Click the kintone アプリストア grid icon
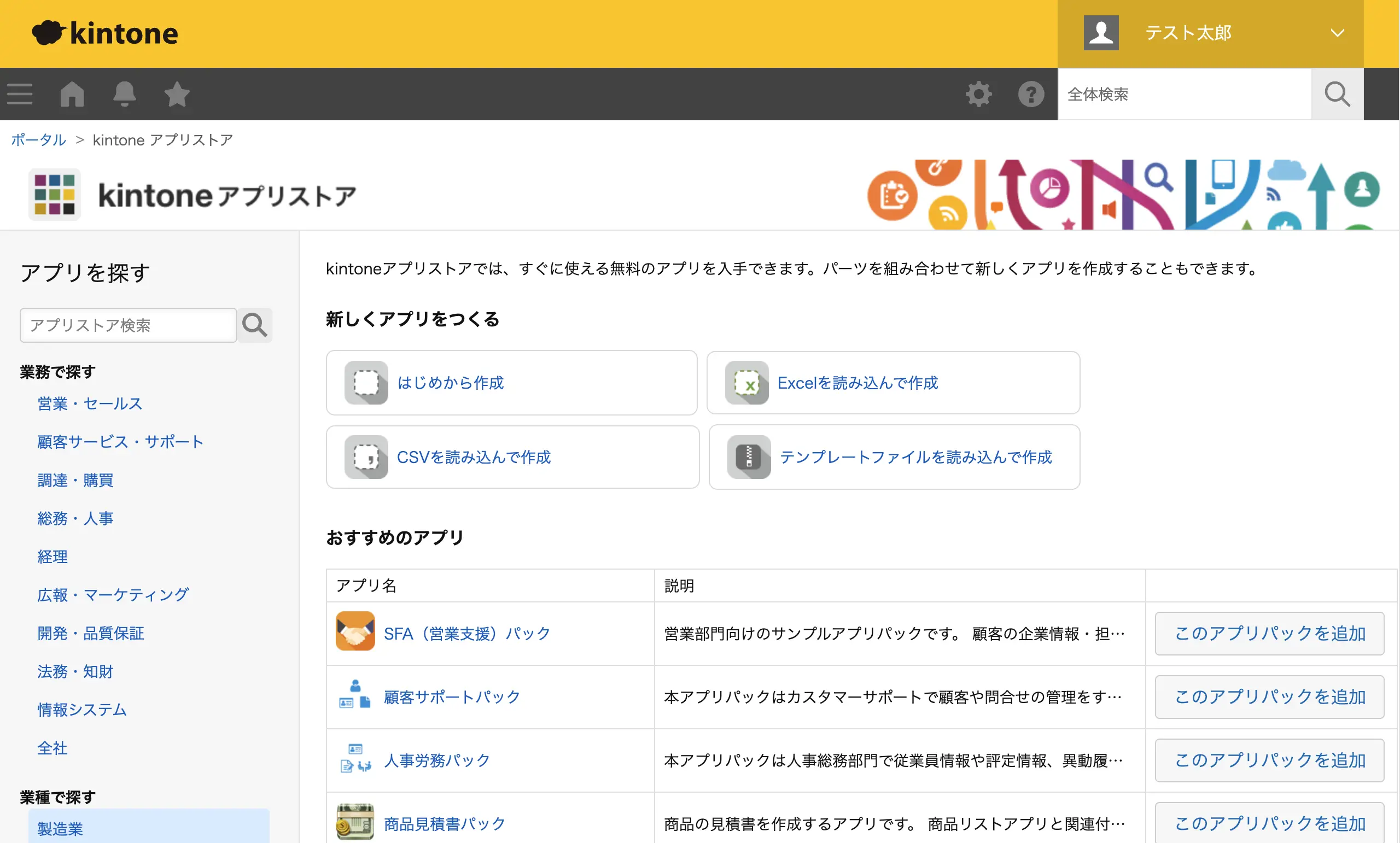 click(x=55, y=194)
